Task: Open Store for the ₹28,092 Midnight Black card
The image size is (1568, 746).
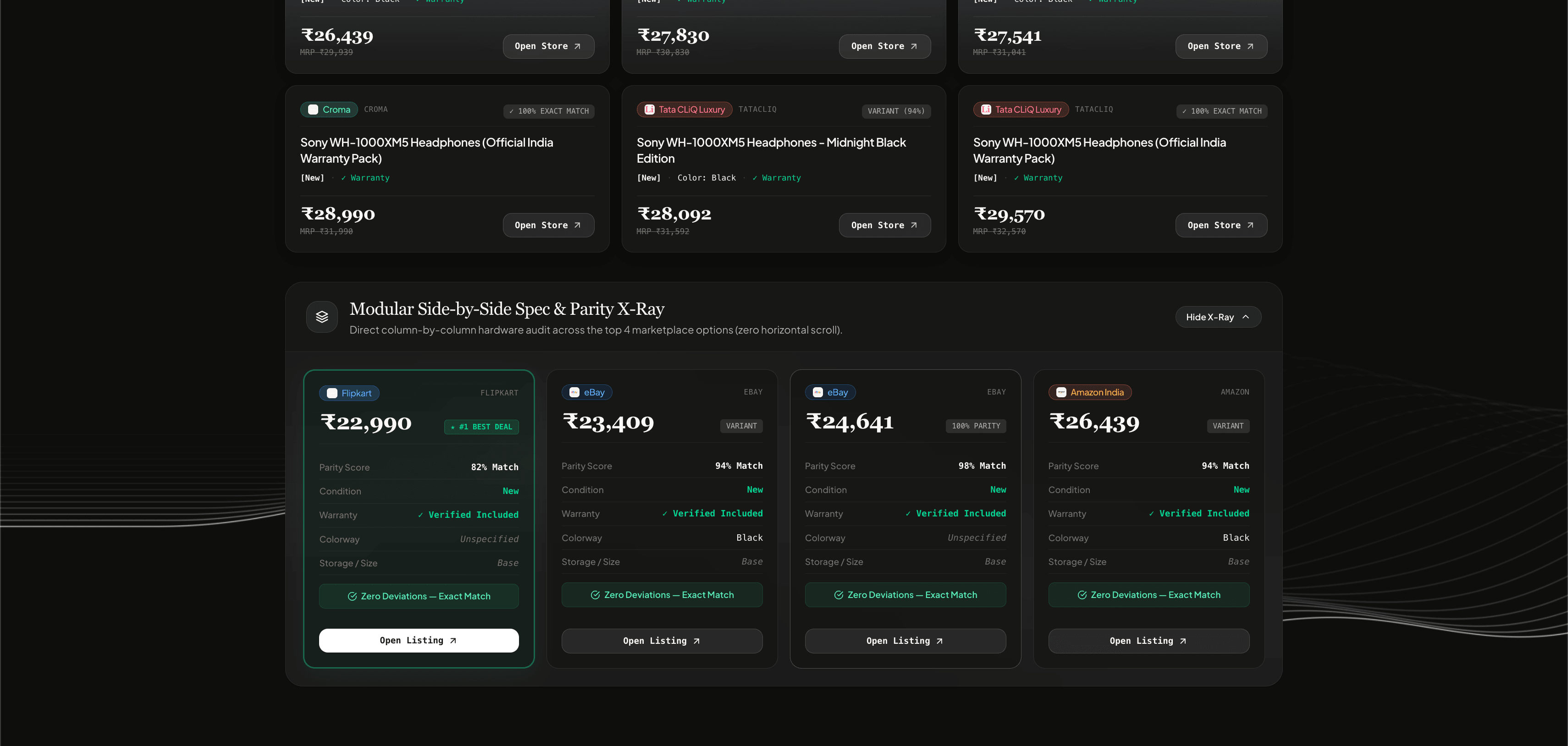Action: point(884,225)
